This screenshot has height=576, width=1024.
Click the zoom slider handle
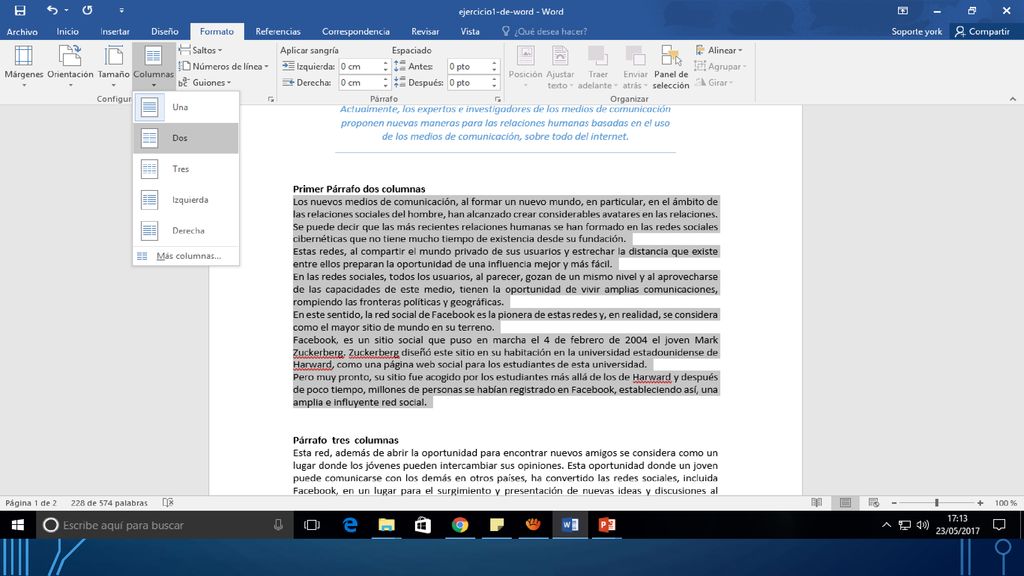(x=936, y=503)
